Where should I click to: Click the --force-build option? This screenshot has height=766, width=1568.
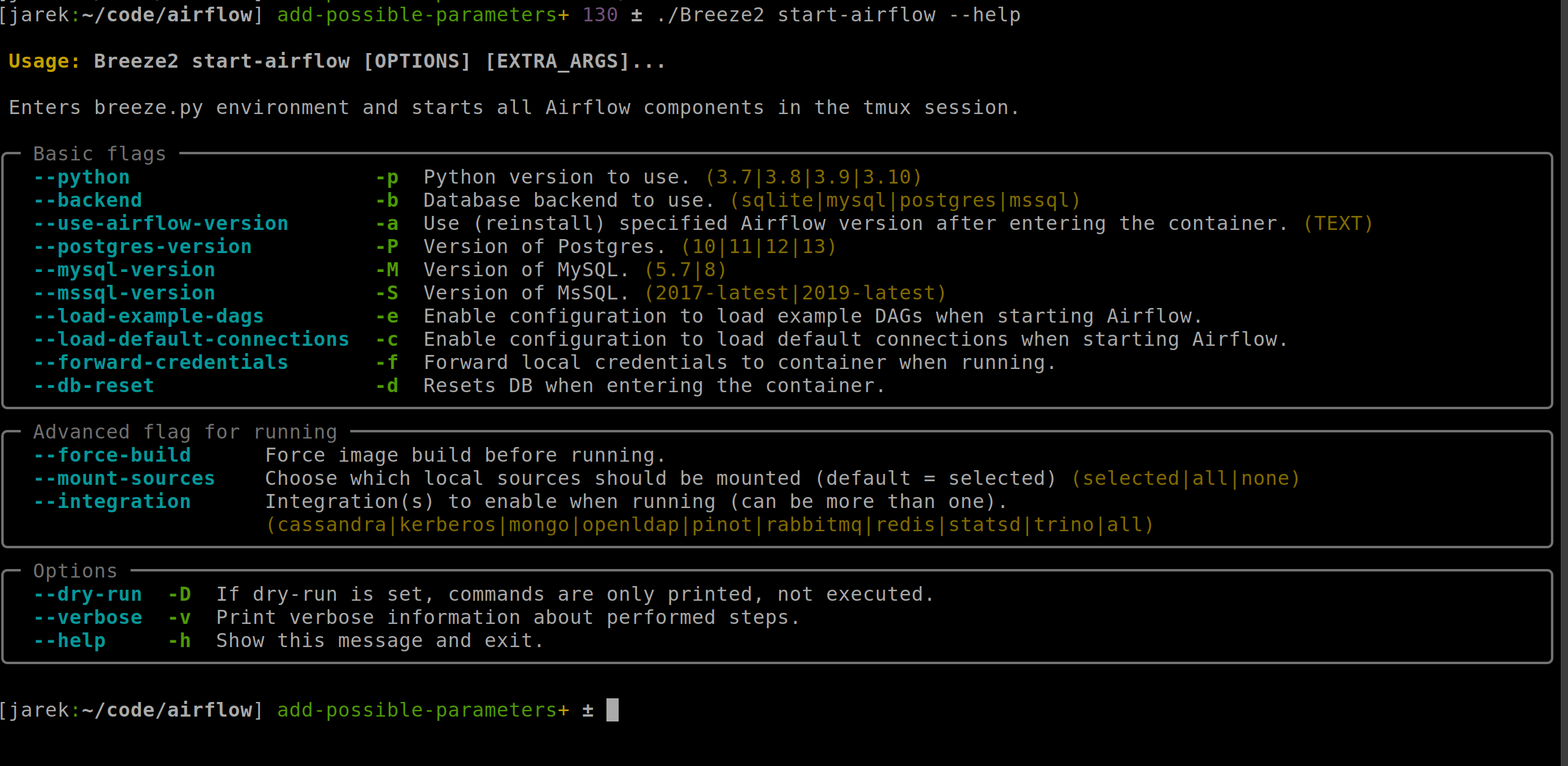point(112,456)
